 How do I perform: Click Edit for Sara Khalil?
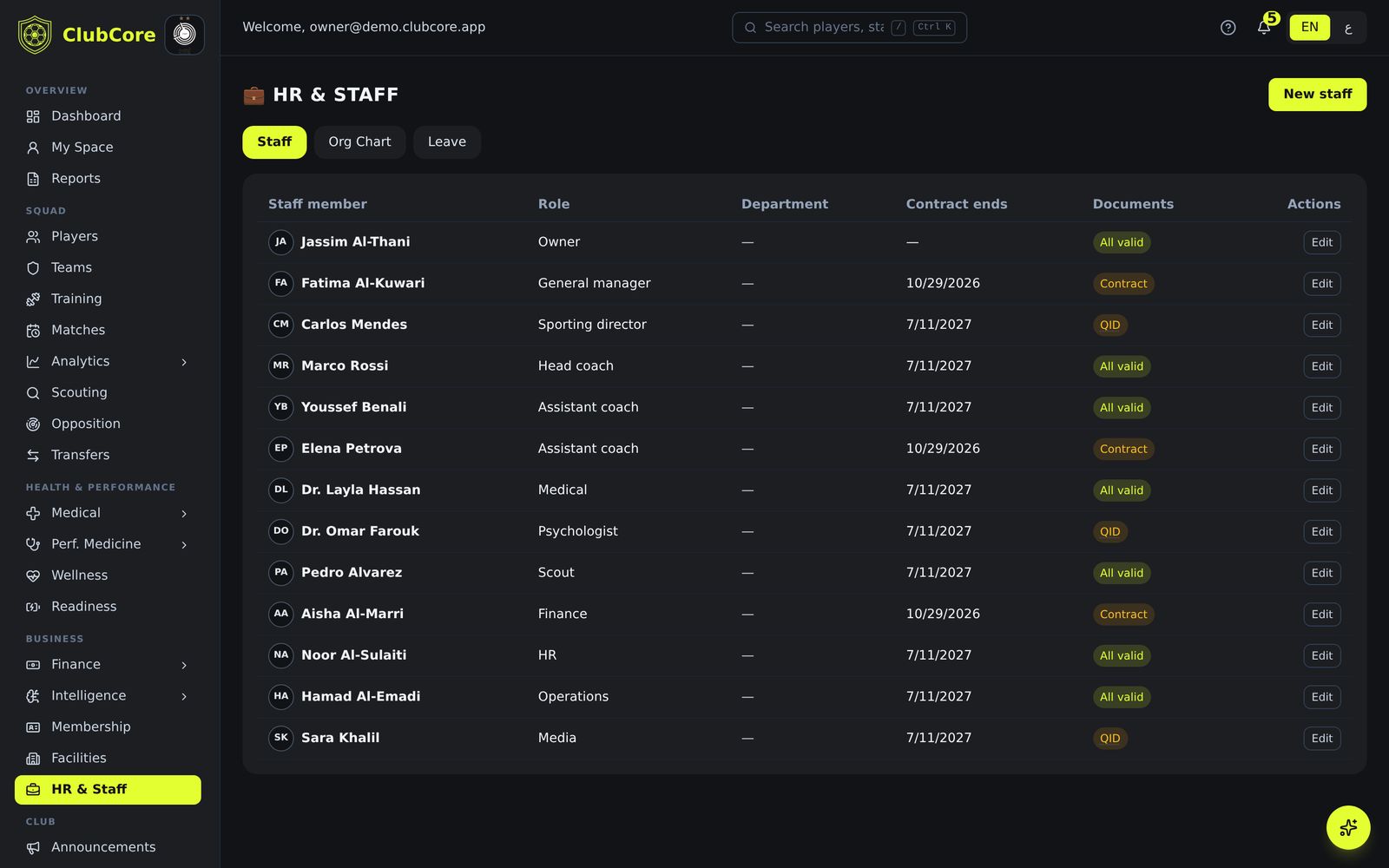1321,739
